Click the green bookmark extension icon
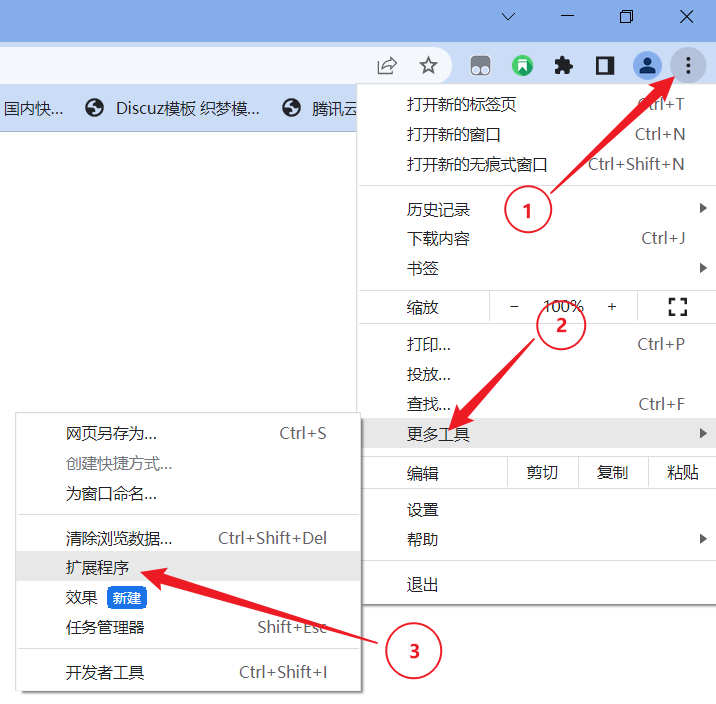The image size is (716, 704). point(523,66)
